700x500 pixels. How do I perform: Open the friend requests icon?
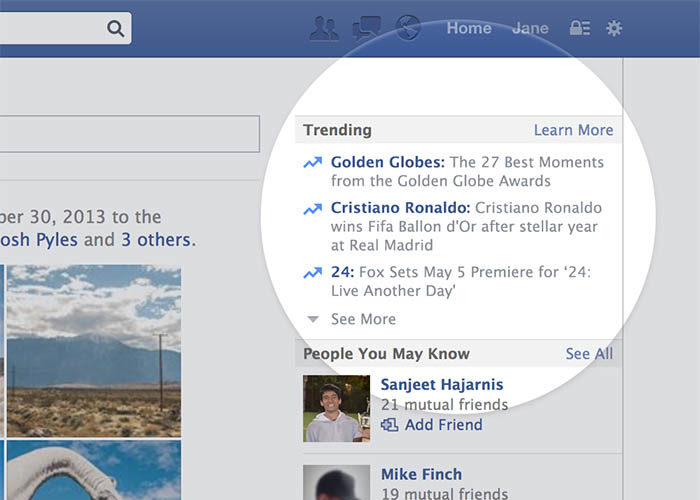point(324,28)
